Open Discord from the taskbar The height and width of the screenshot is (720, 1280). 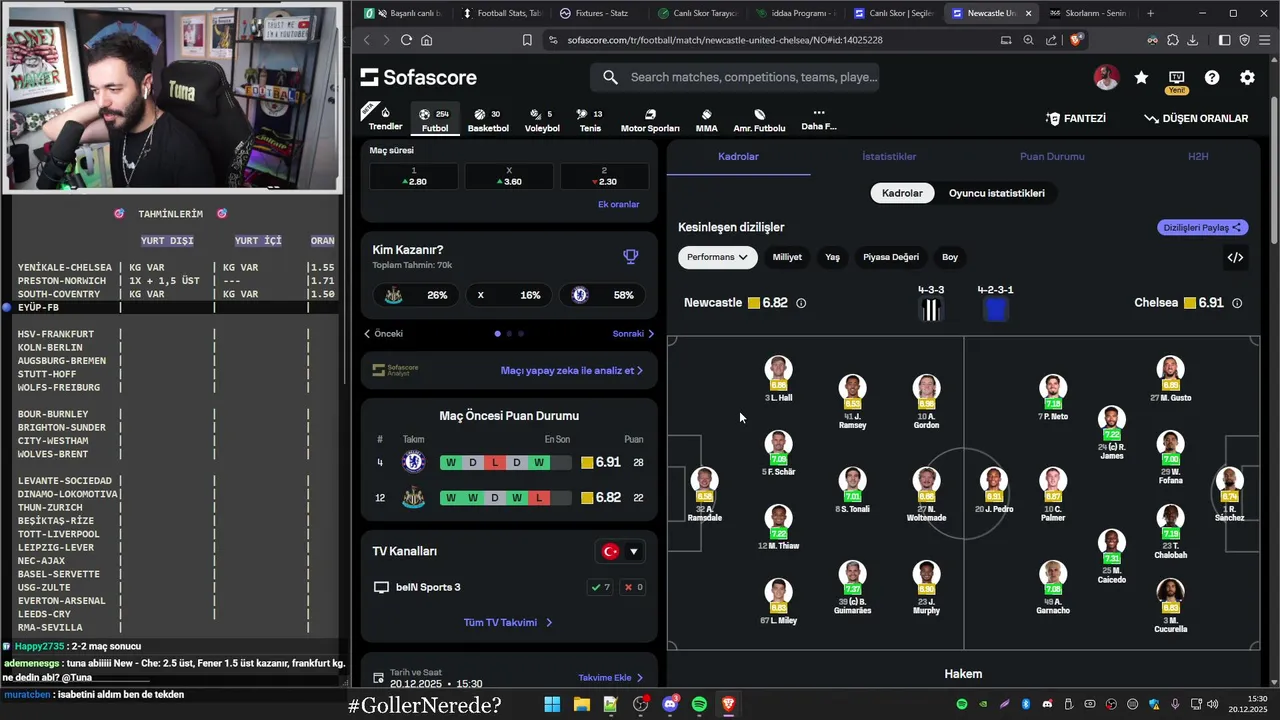(670, 704)
